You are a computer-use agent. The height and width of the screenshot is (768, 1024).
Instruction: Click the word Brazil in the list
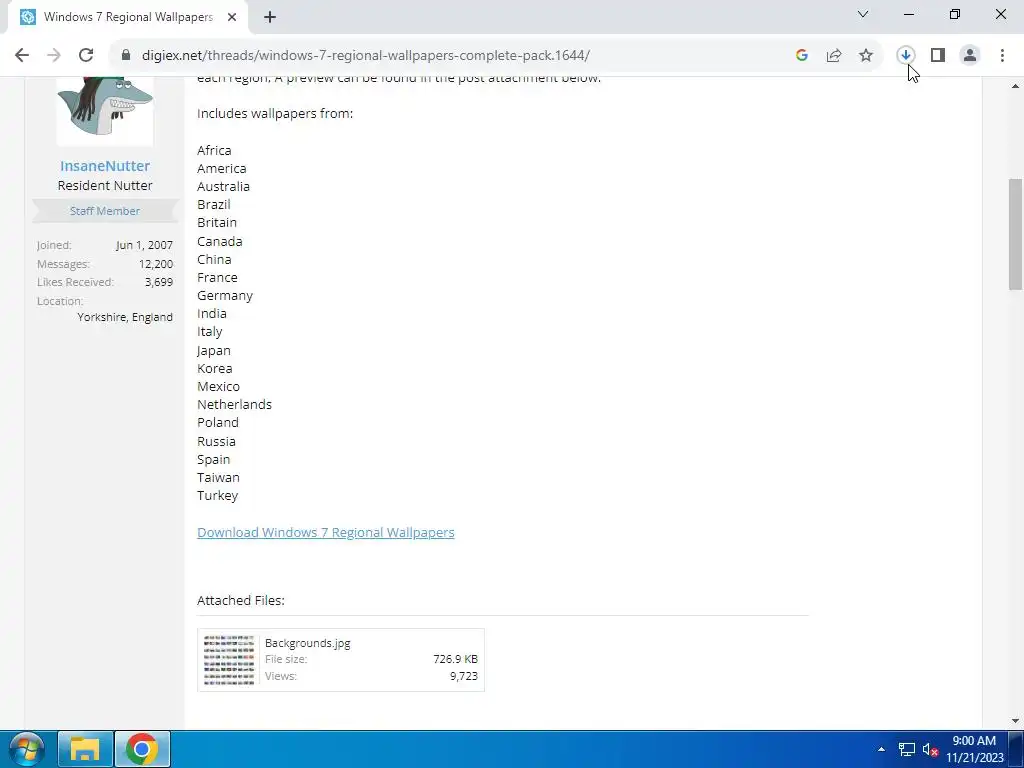point(214,204)
